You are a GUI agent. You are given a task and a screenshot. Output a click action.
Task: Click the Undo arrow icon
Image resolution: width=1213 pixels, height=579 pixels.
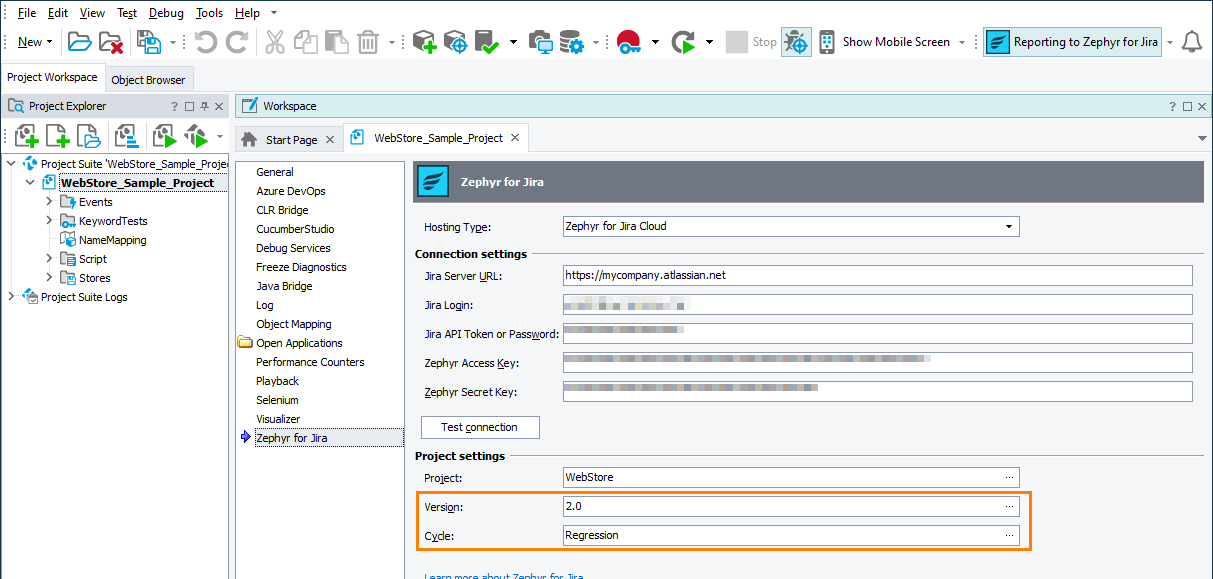click(x=205, y=42)
